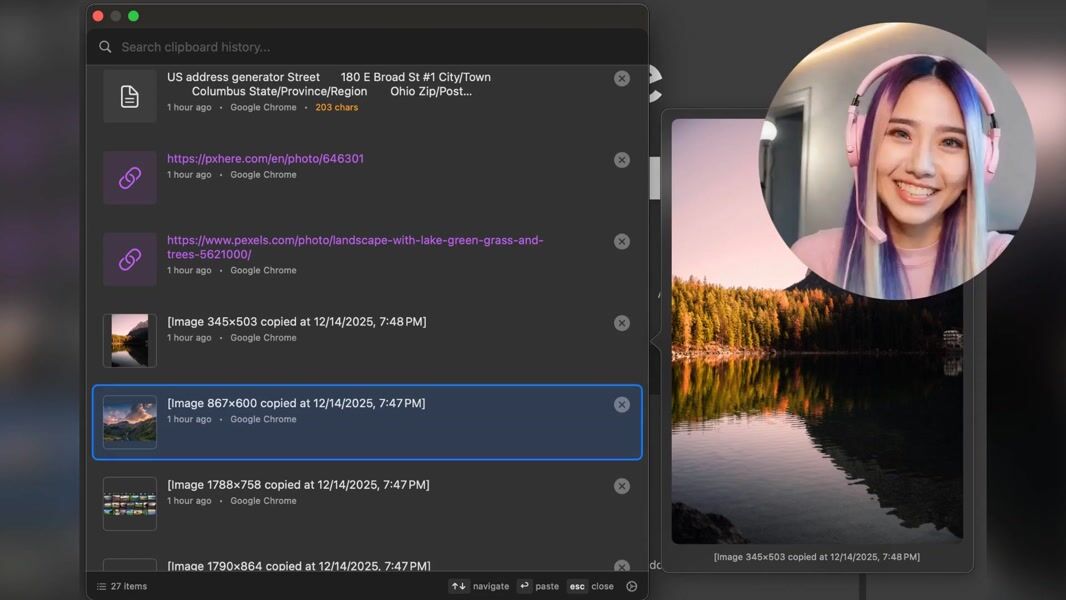1066x600 pixels.
Task: Open the pxhere.com/en/photo/646301 link
Action: pos(265,158)
